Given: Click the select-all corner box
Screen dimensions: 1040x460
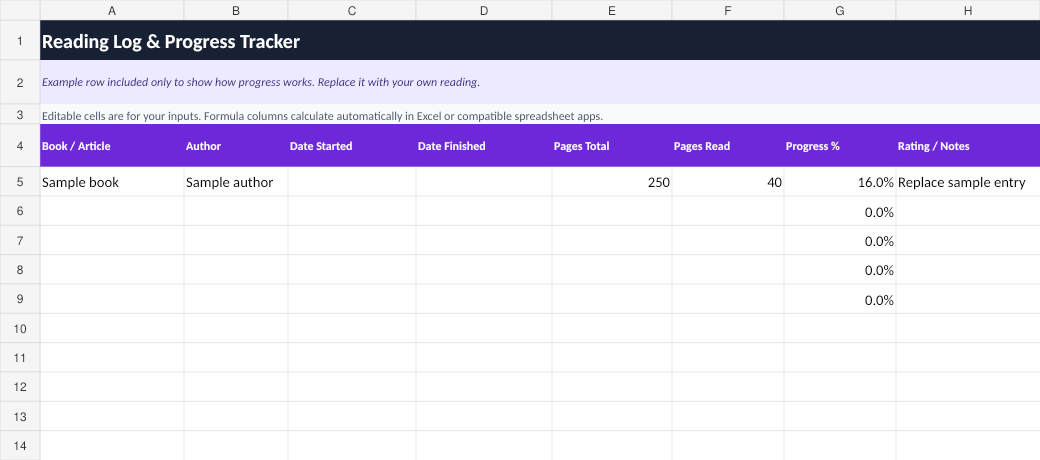Looking at the screenshot, I should 20,10.
